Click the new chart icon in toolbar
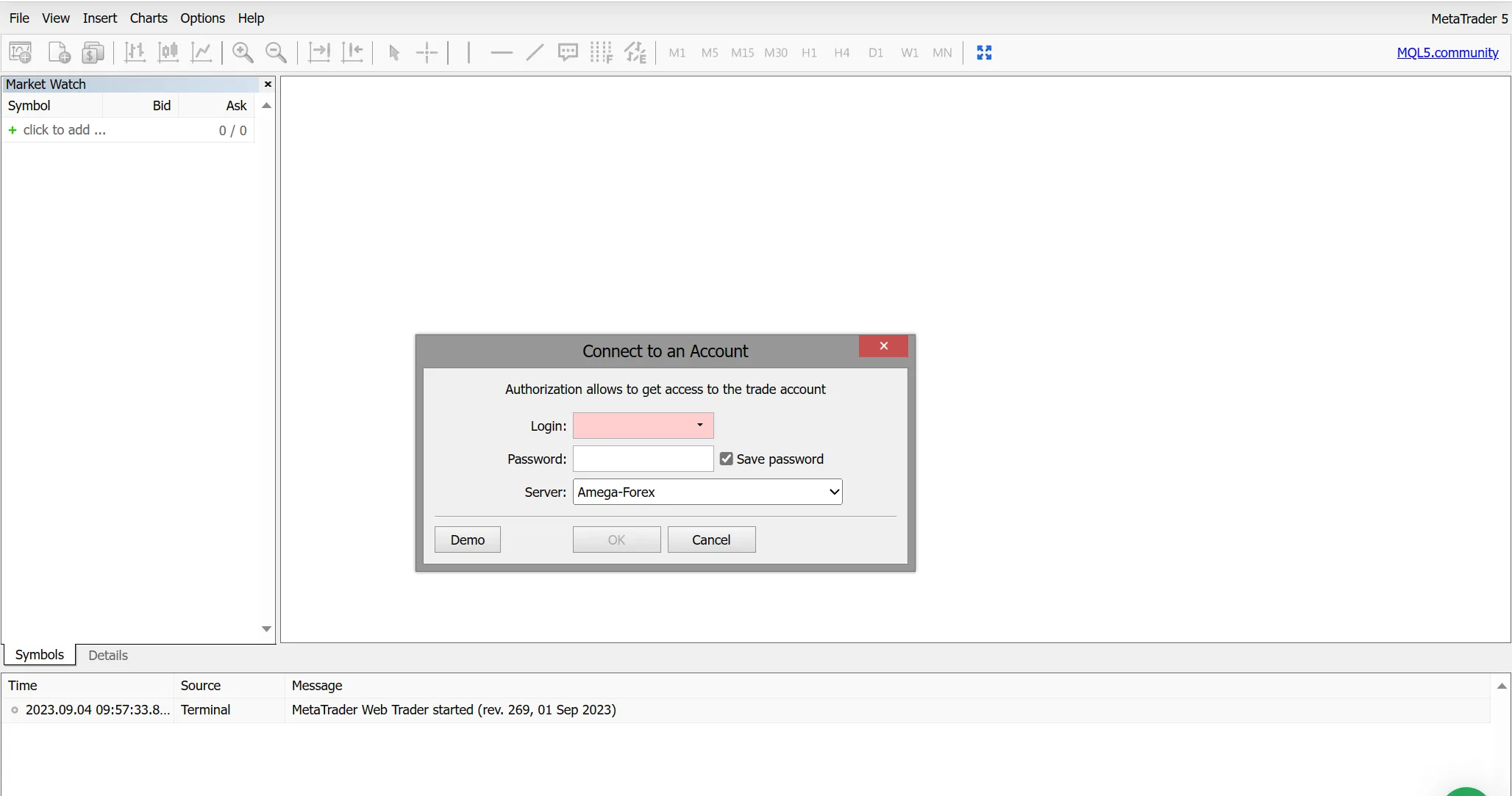 pos(21,52)
